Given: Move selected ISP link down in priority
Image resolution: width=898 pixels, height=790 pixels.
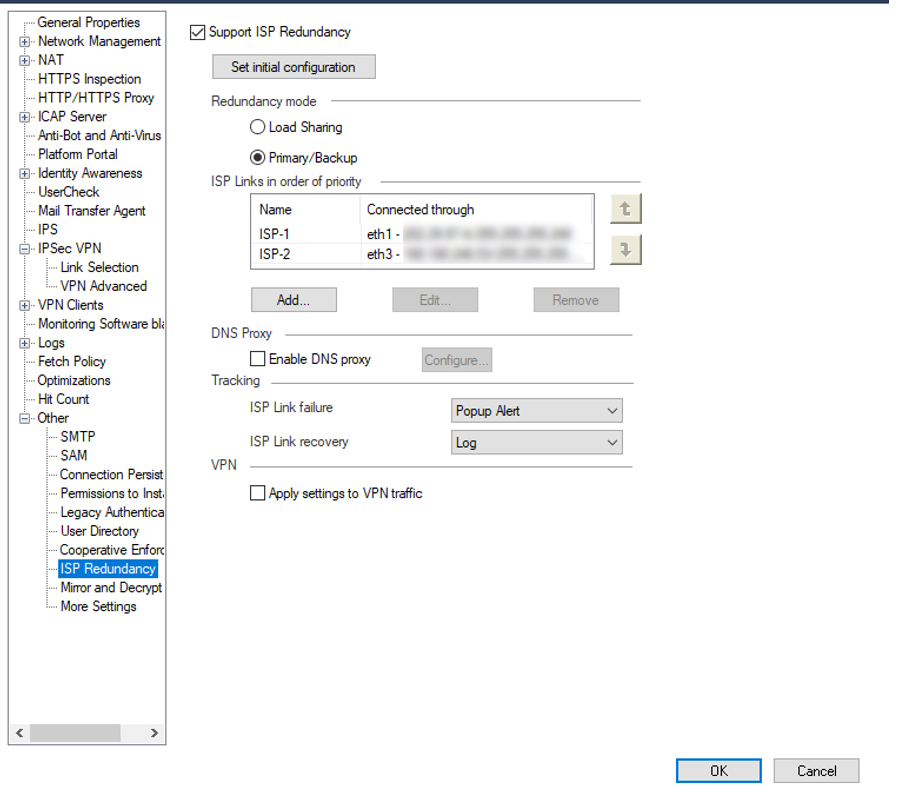Looking at the screenshot, I should pos(625,250).
